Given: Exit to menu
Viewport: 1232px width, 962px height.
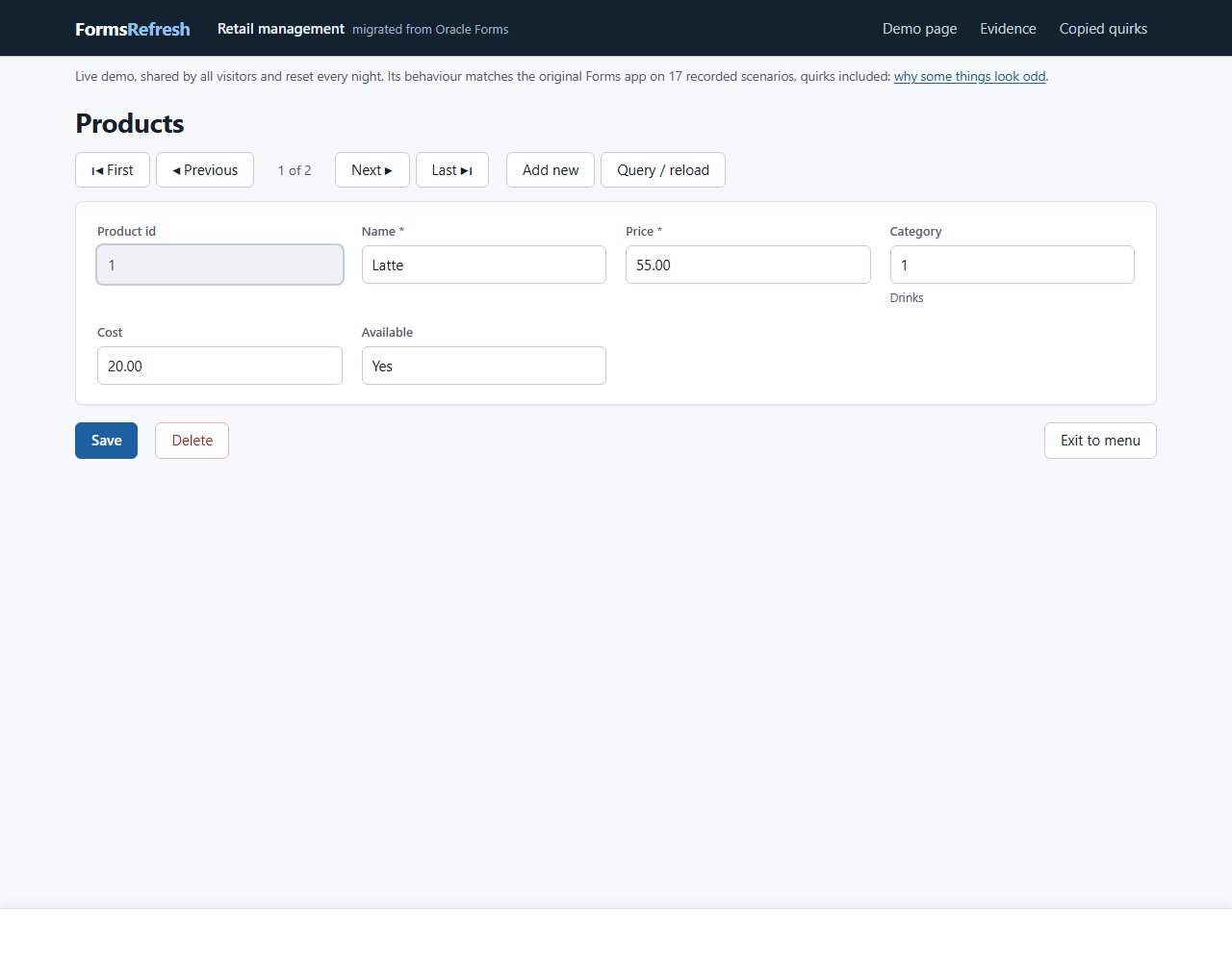Looking at the screenshot, I should point(1100,441).
